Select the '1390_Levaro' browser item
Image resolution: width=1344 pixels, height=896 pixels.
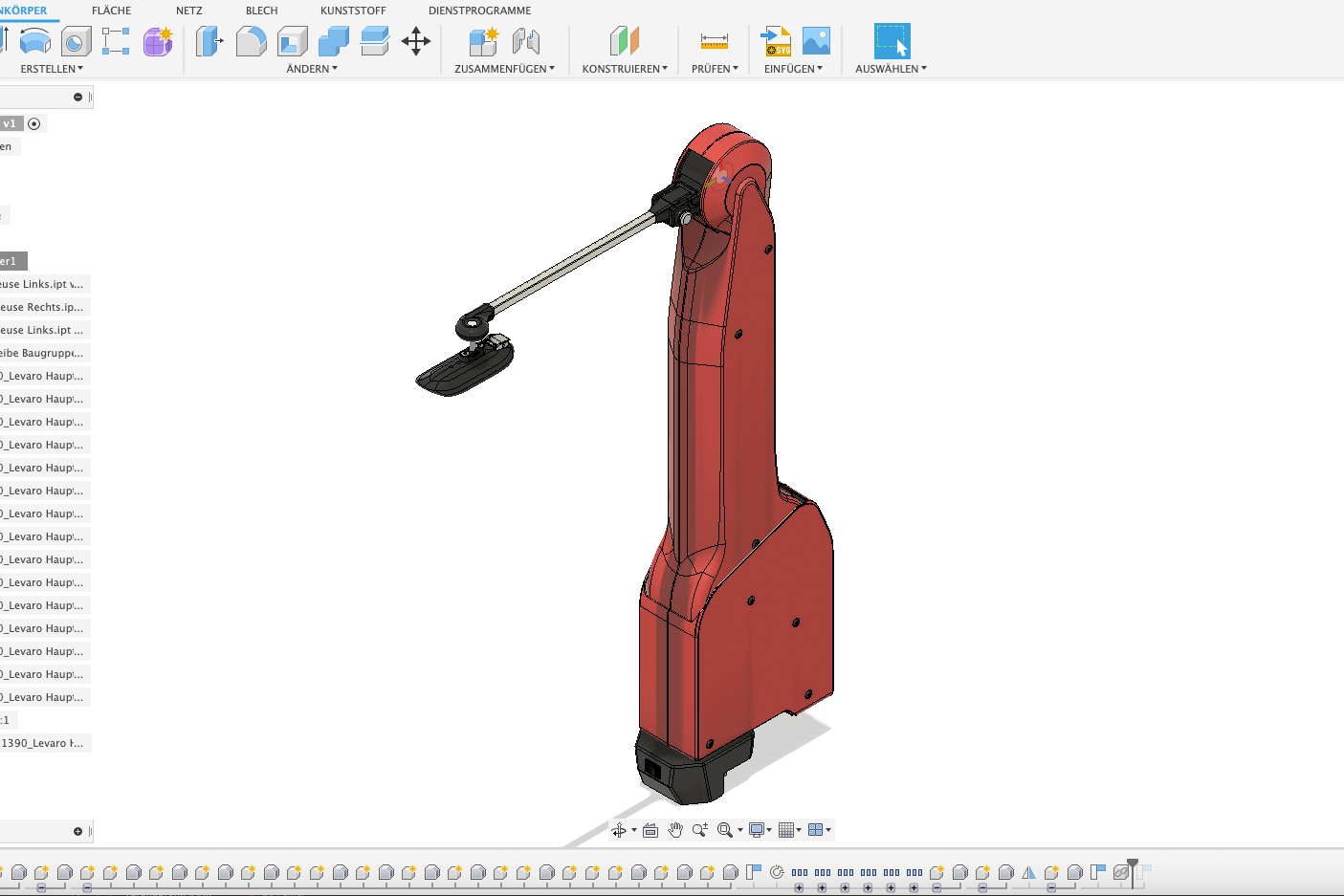[x=44, y=743]
